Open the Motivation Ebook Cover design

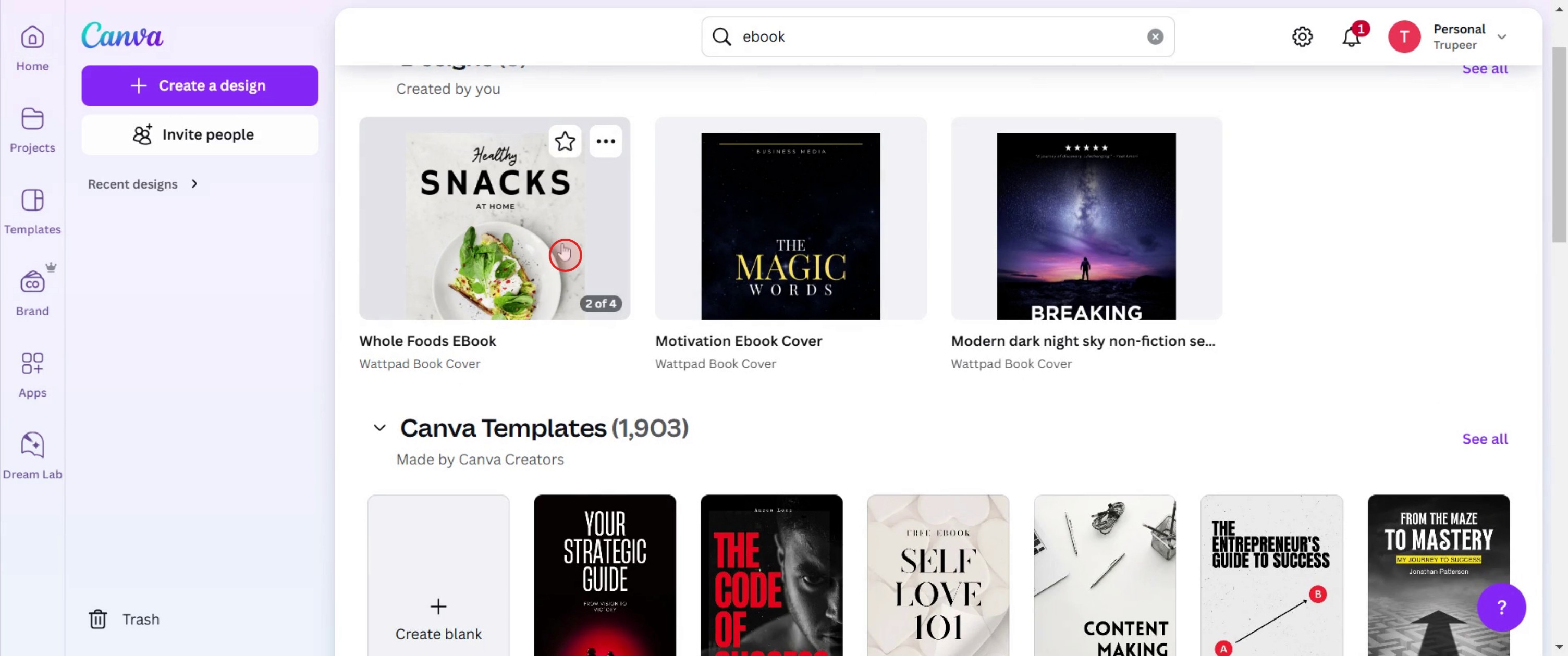click(790, 226)
